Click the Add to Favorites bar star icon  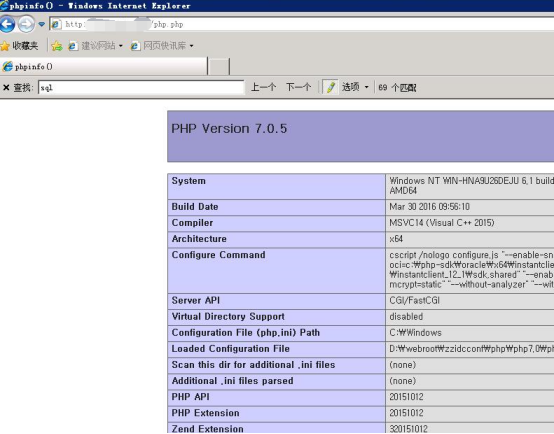click(x=57, y=46)
